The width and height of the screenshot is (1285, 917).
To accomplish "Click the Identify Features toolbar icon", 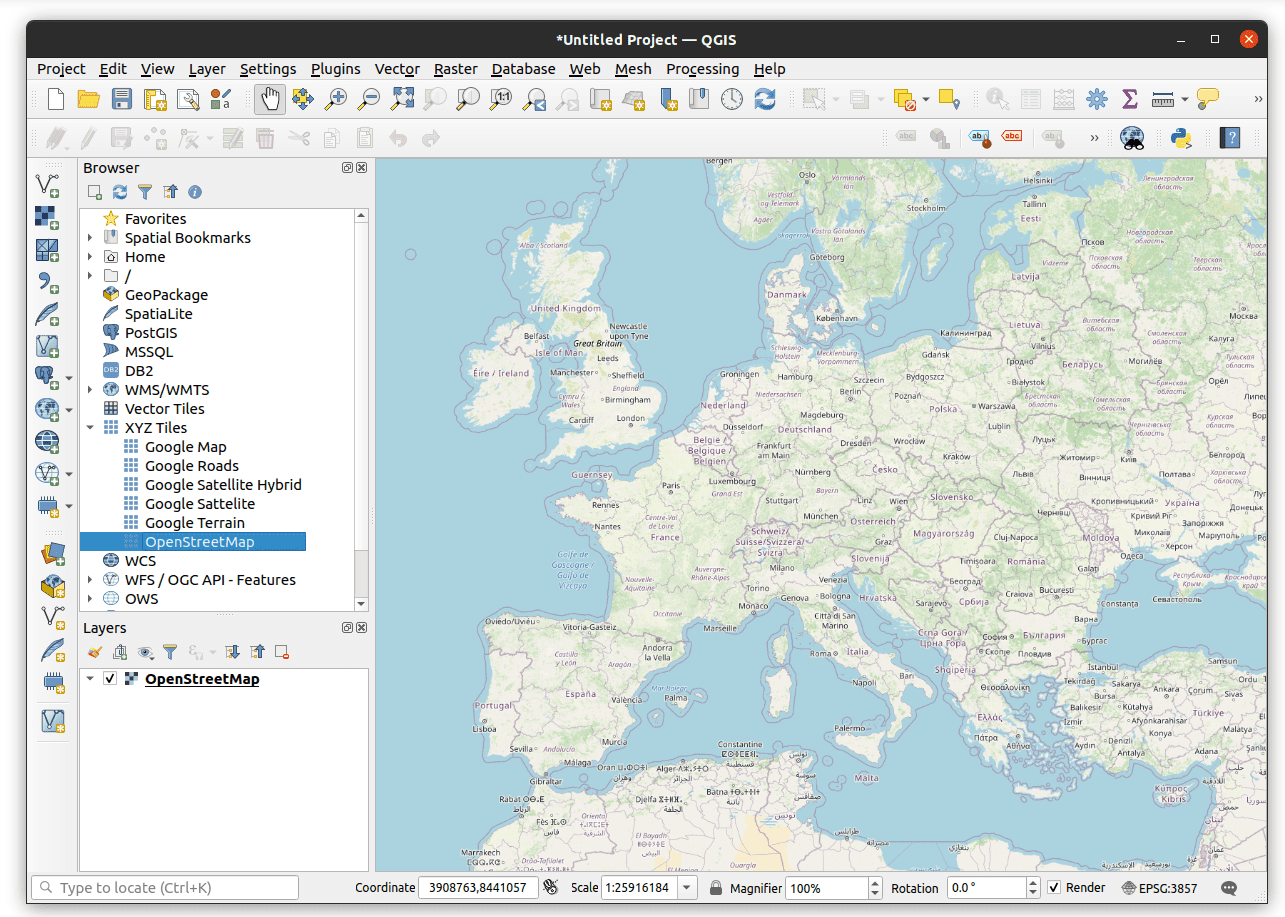I will point(997,99).
